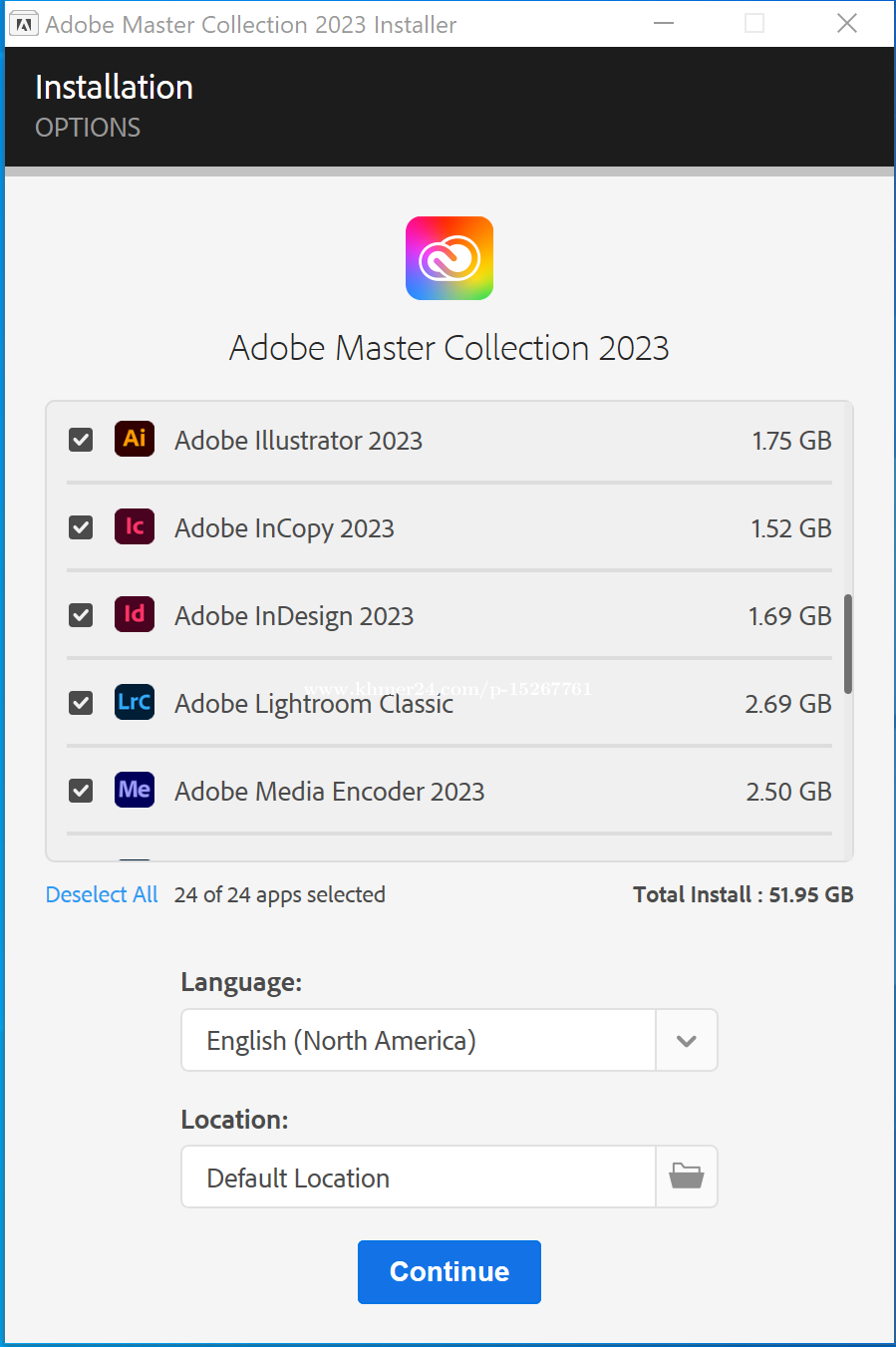
Task: Click the Default Location input field
Action: click(419, 1177)
